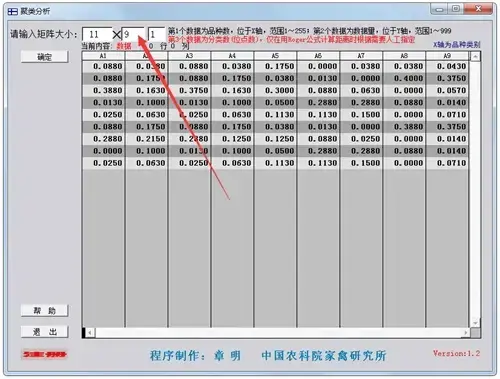Select the A4 column header

(232, 56)
